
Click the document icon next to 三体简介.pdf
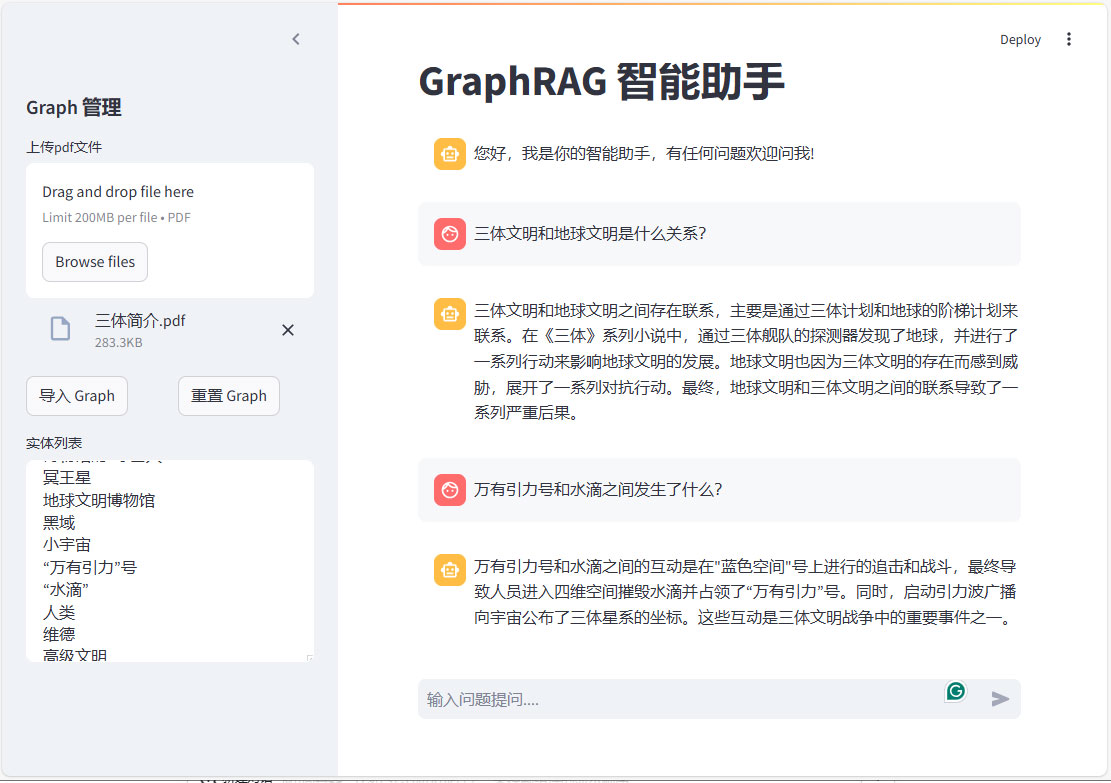click(x=59, y=328)
